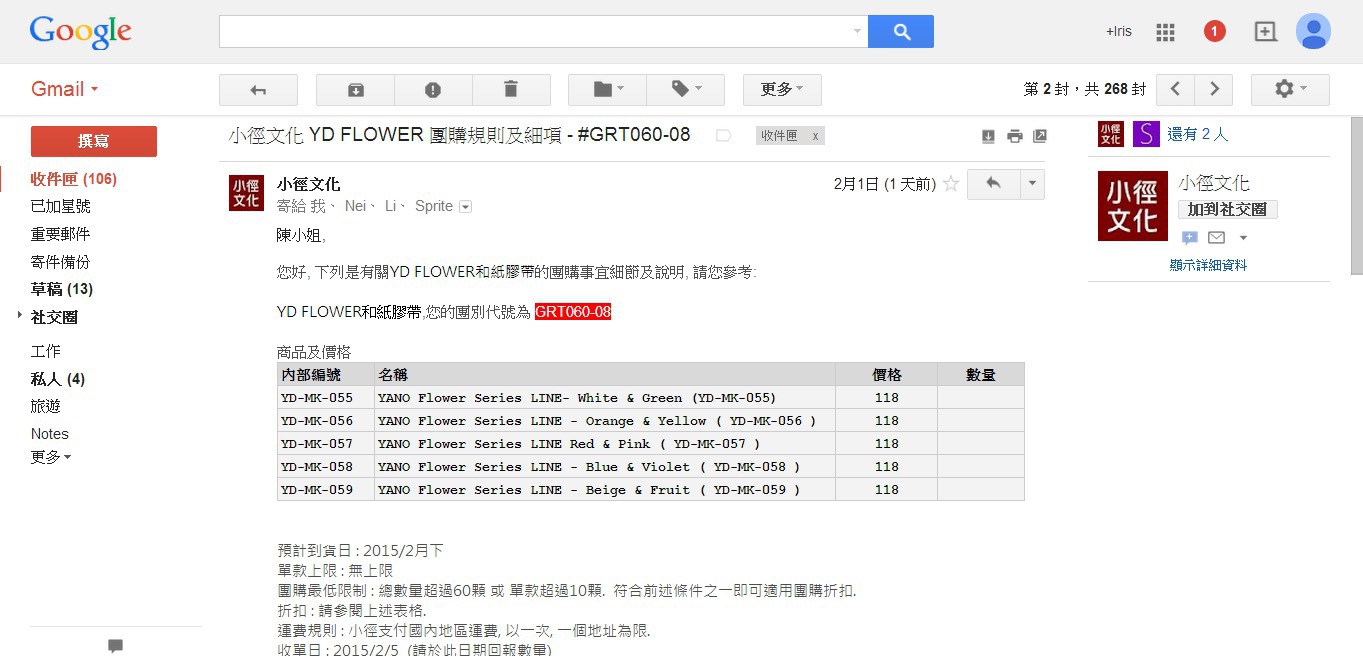Click the 小徑文化 sender avatar in message
This screenshot has width=1363, height=659.
[246, 193]
